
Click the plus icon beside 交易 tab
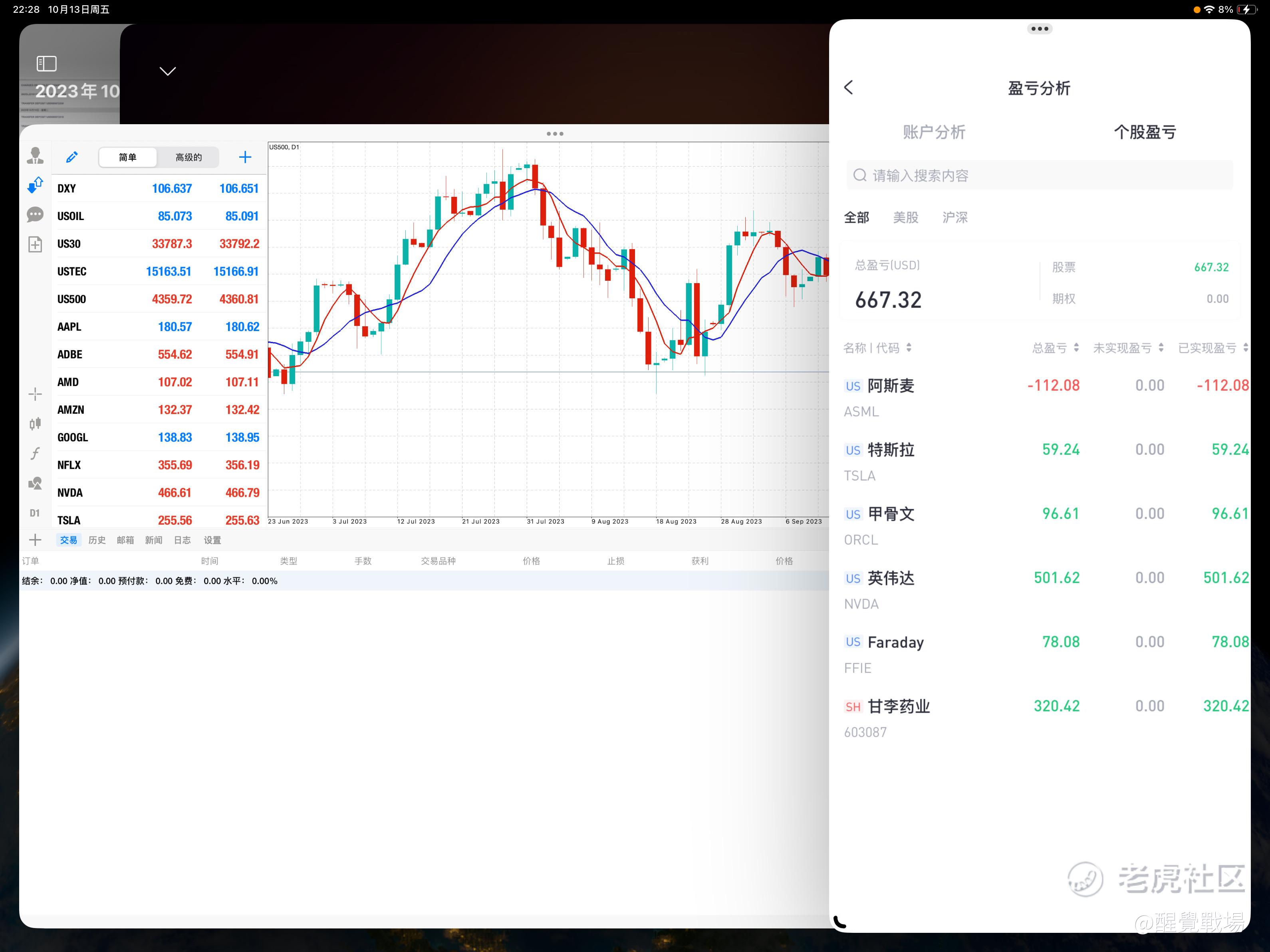pyautogui.click(x=35, y=540)
